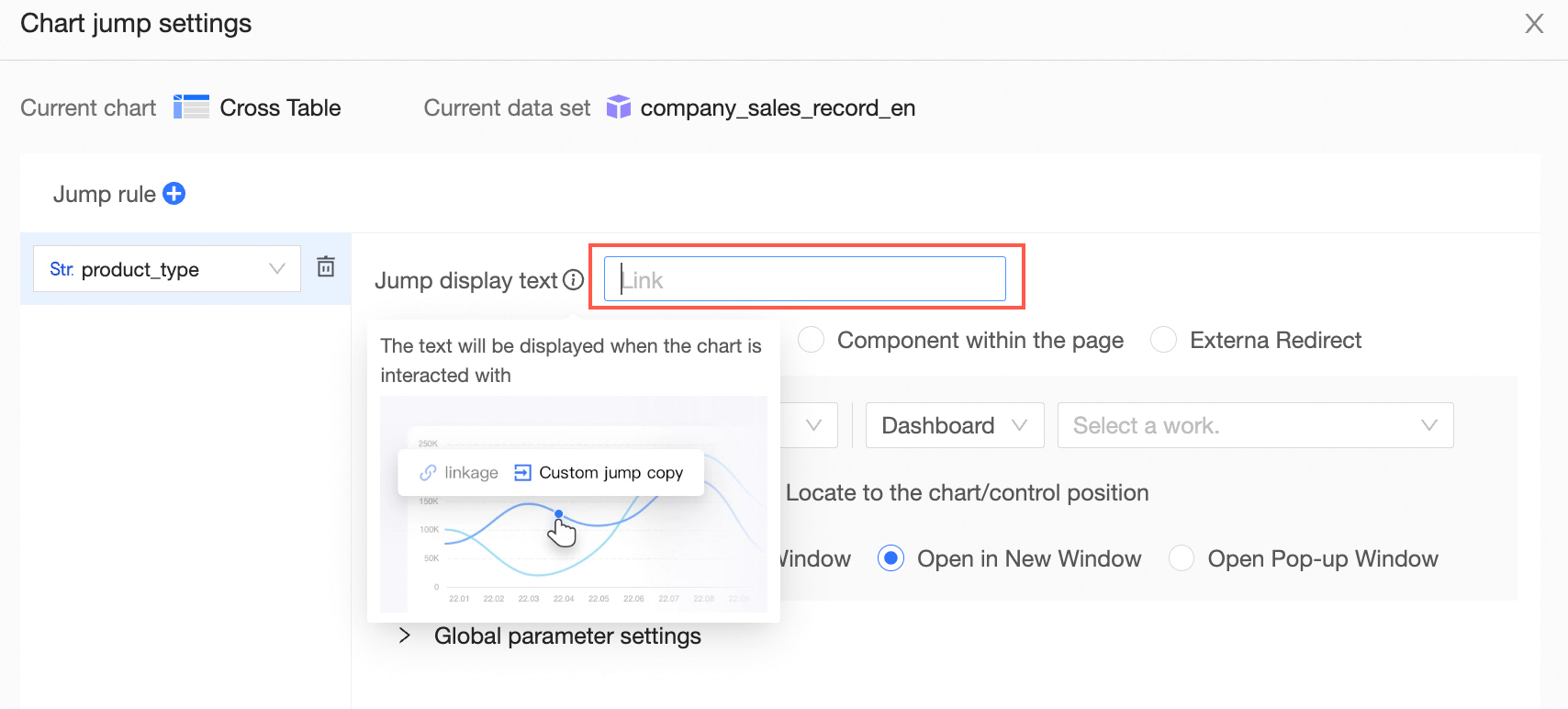1568x709 pixels.
Task: Open the Dashboard type dropdown
Action: point(955,425)
